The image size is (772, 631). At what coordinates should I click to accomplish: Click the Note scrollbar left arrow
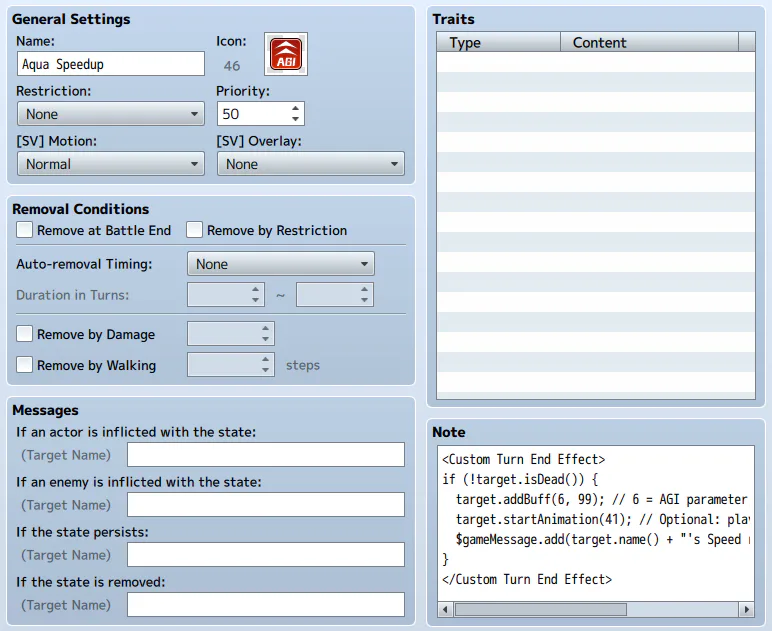[x=445, y=609]
